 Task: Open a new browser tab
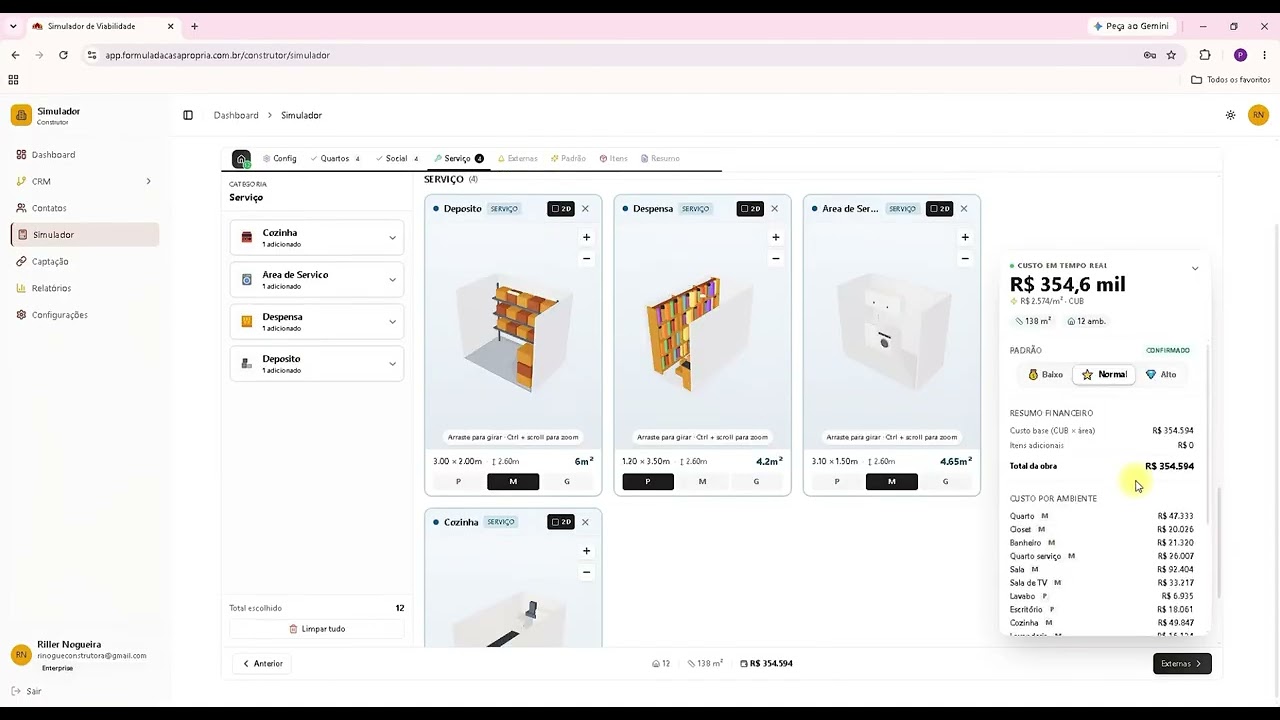[194, 26]
